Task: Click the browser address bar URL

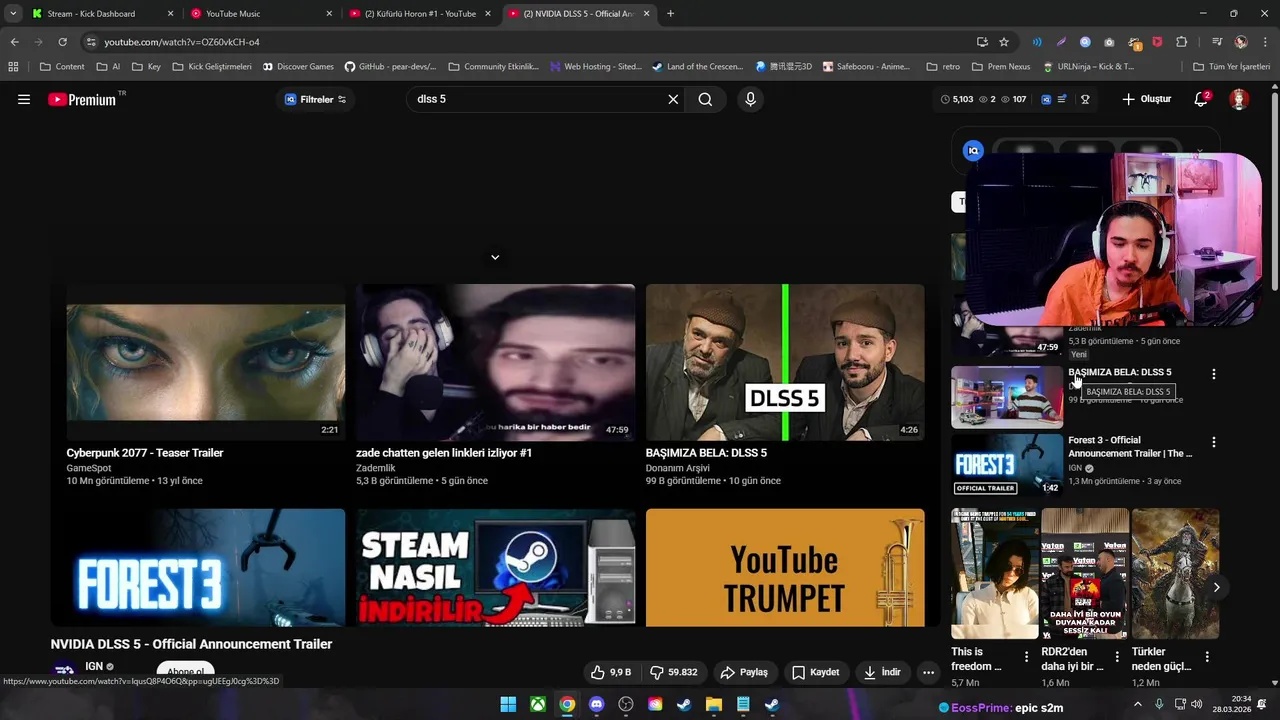Action: tap(182, 42)
